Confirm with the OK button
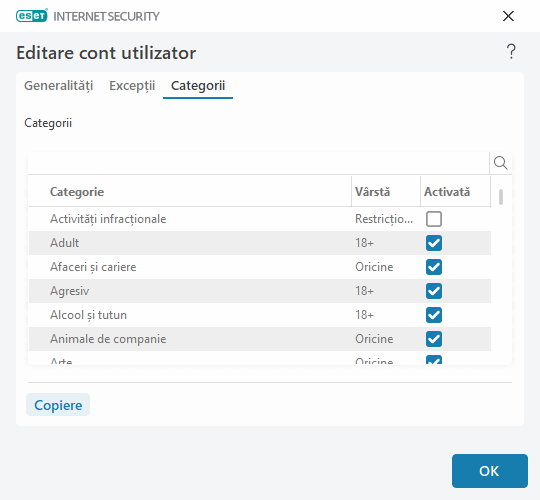This screenshot has height=500, width=540. [490, 471]
